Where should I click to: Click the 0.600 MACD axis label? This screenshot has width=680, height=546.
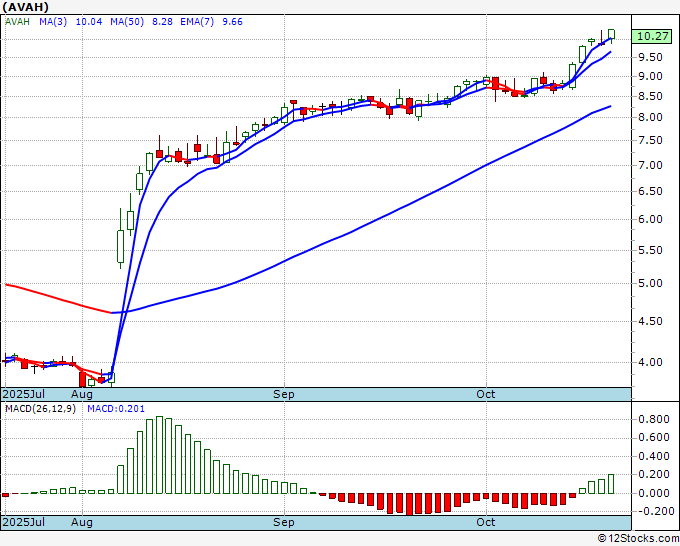click(653, 438)
